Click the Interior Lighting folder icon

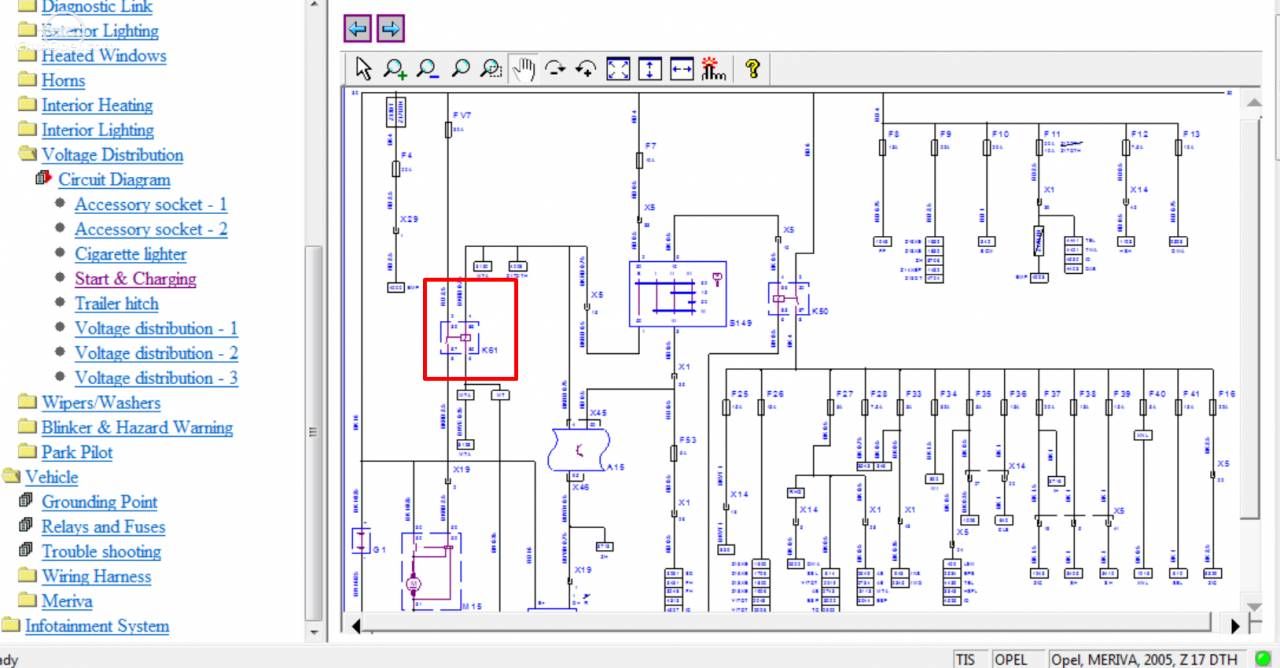(x=27, y=130)
